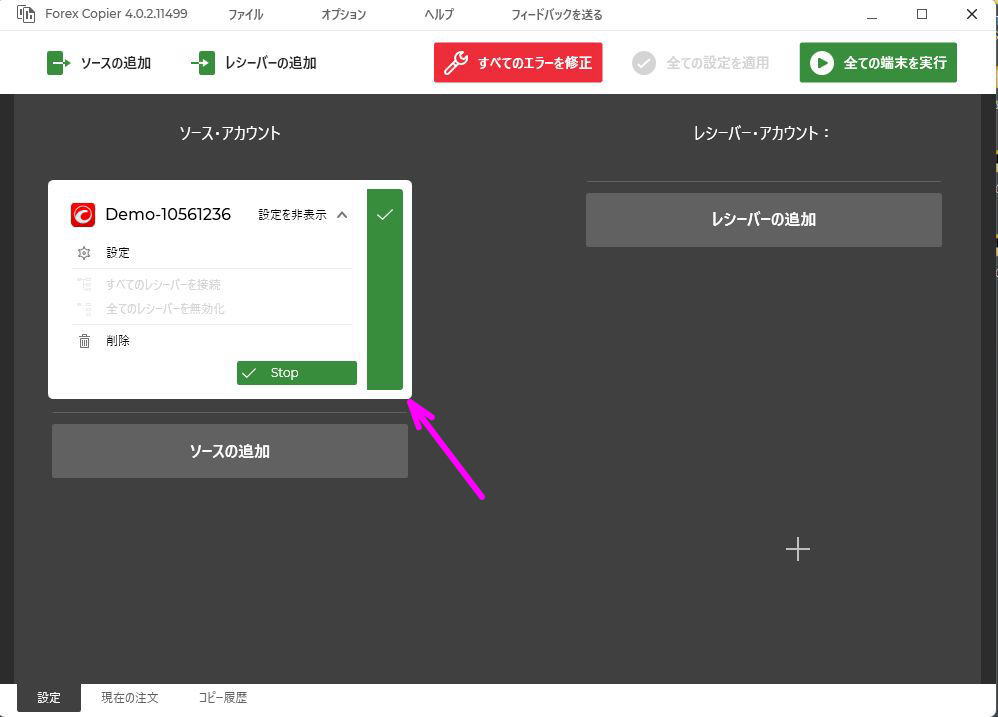Viewport: 998px width, 717px height.
Task: Switch to the コピー履歴 tab
Action: 222,697
